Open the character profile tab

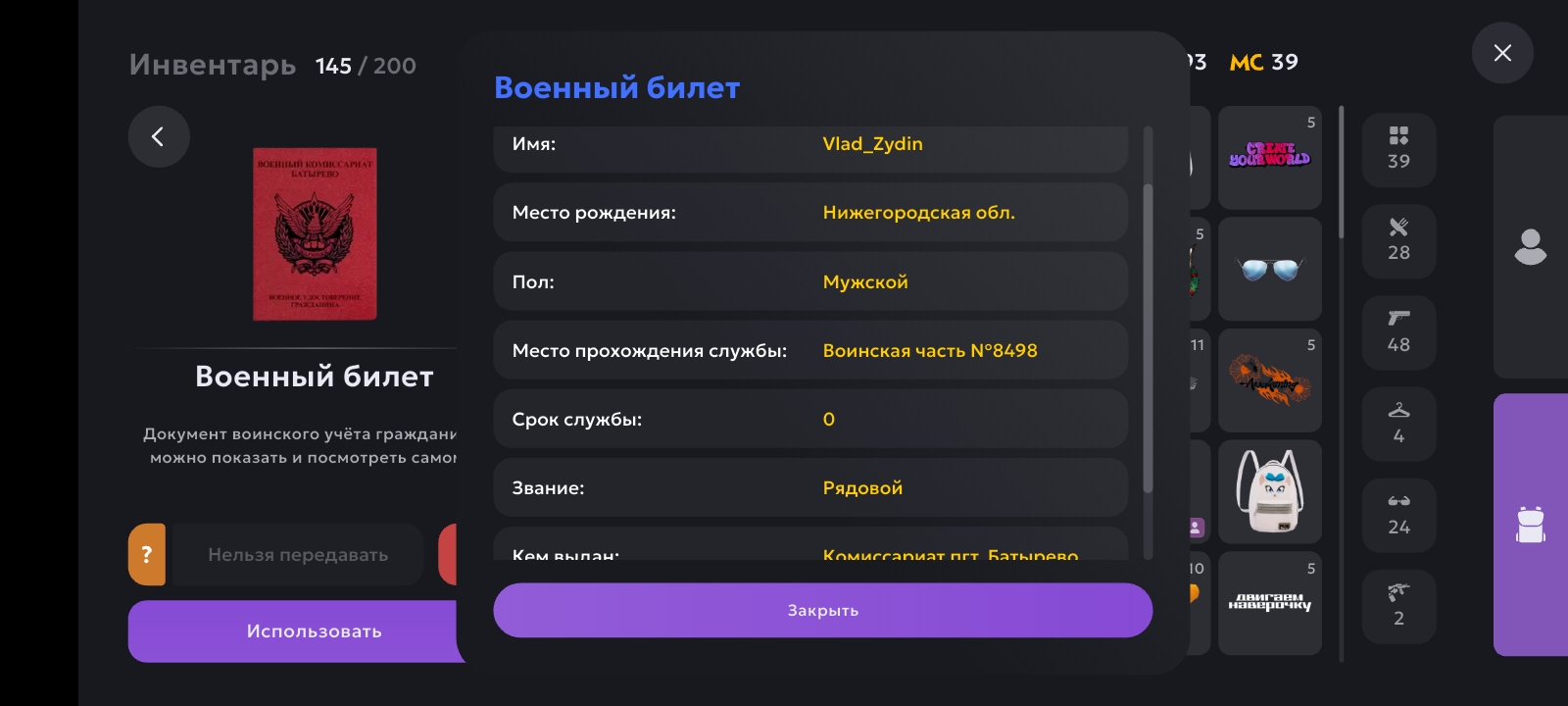(1530, 247)
